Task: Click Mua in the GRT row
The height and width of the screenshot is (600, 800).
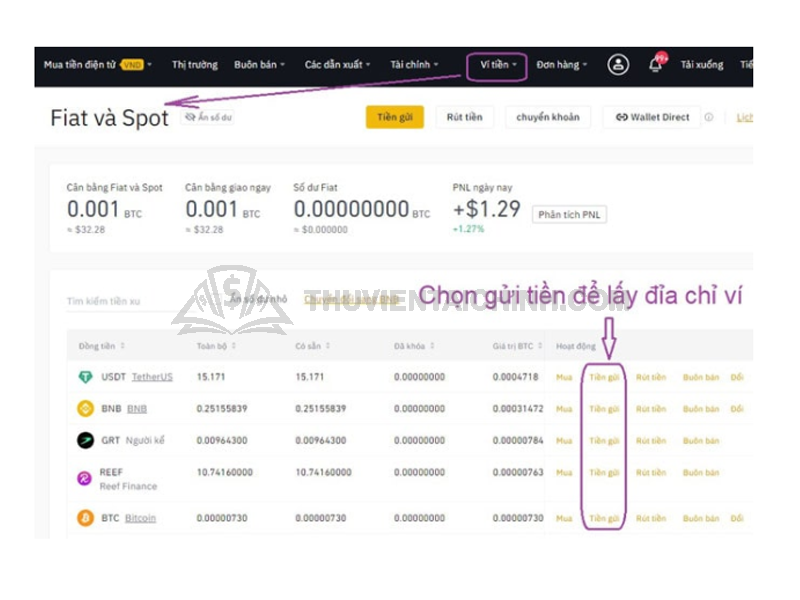Action: (564, 440)
